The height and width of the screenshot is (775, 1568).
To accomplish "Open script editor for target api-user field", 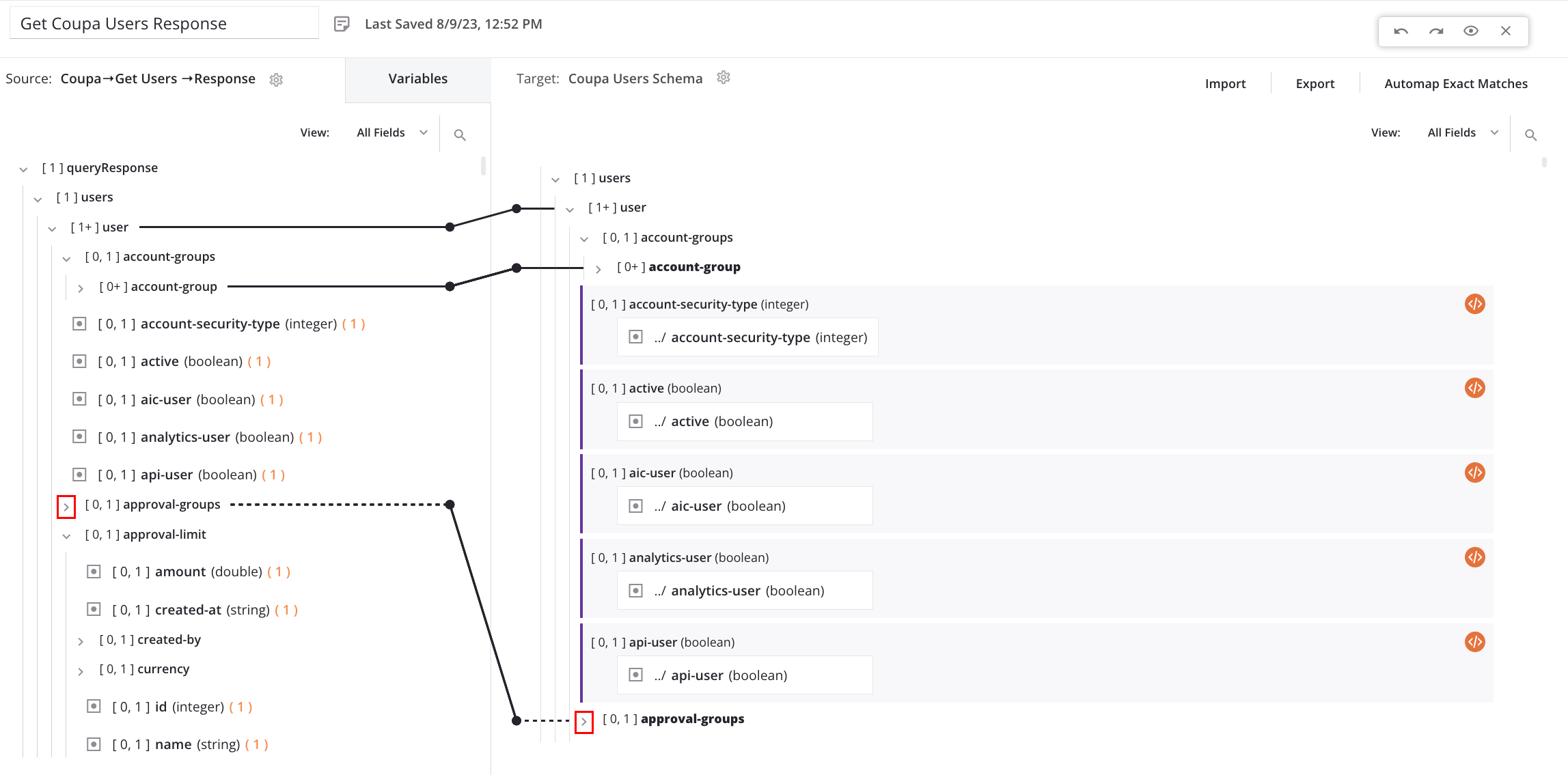I will [1474, 642].
